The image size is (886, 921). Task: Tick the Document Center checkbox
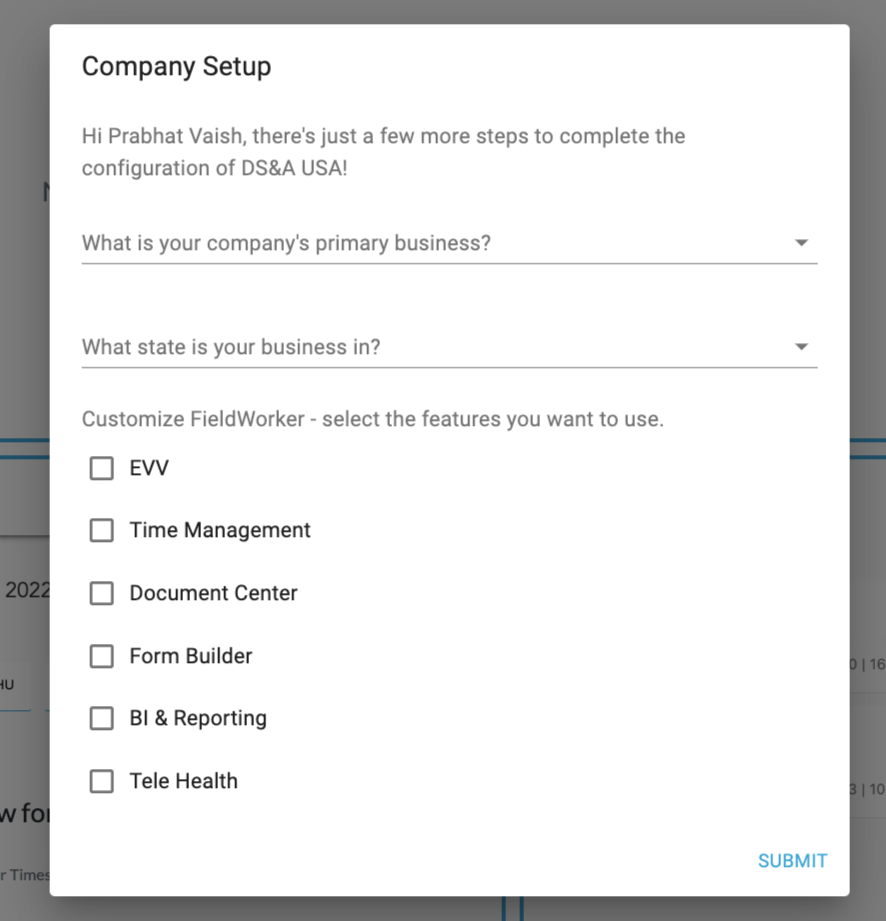point(102,593)
